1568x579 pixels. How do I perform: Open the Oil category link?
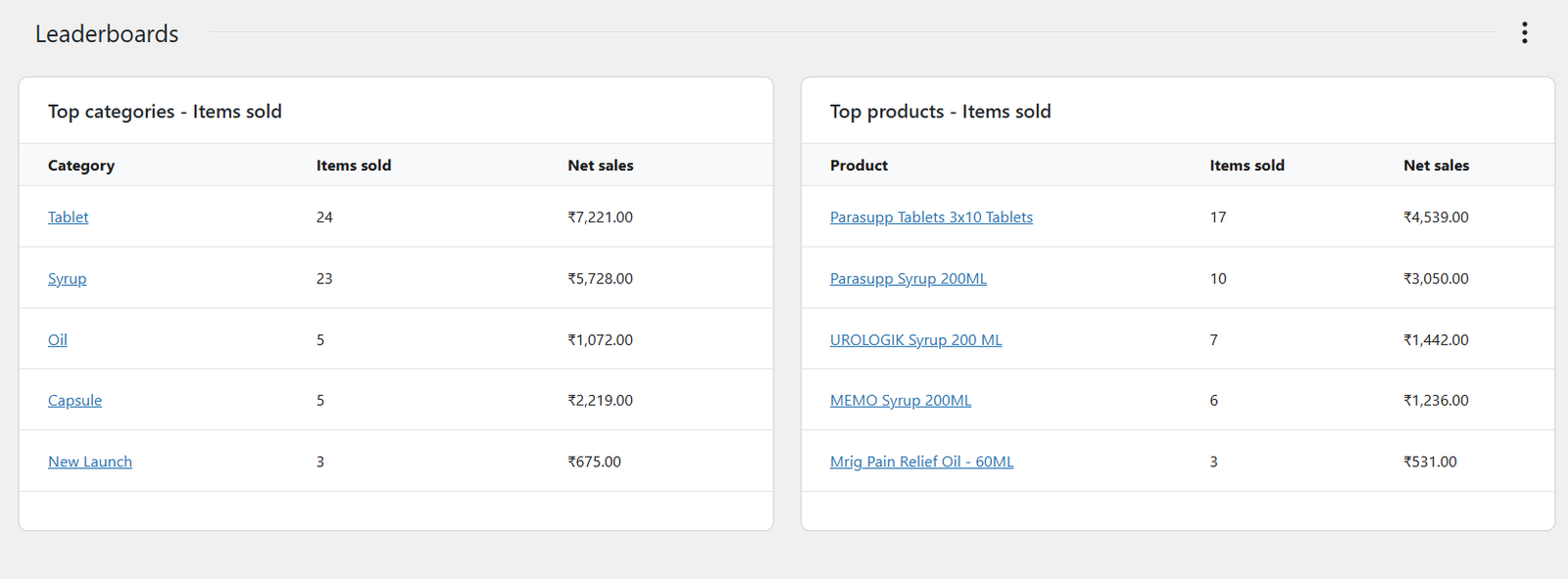pos(58,340)
